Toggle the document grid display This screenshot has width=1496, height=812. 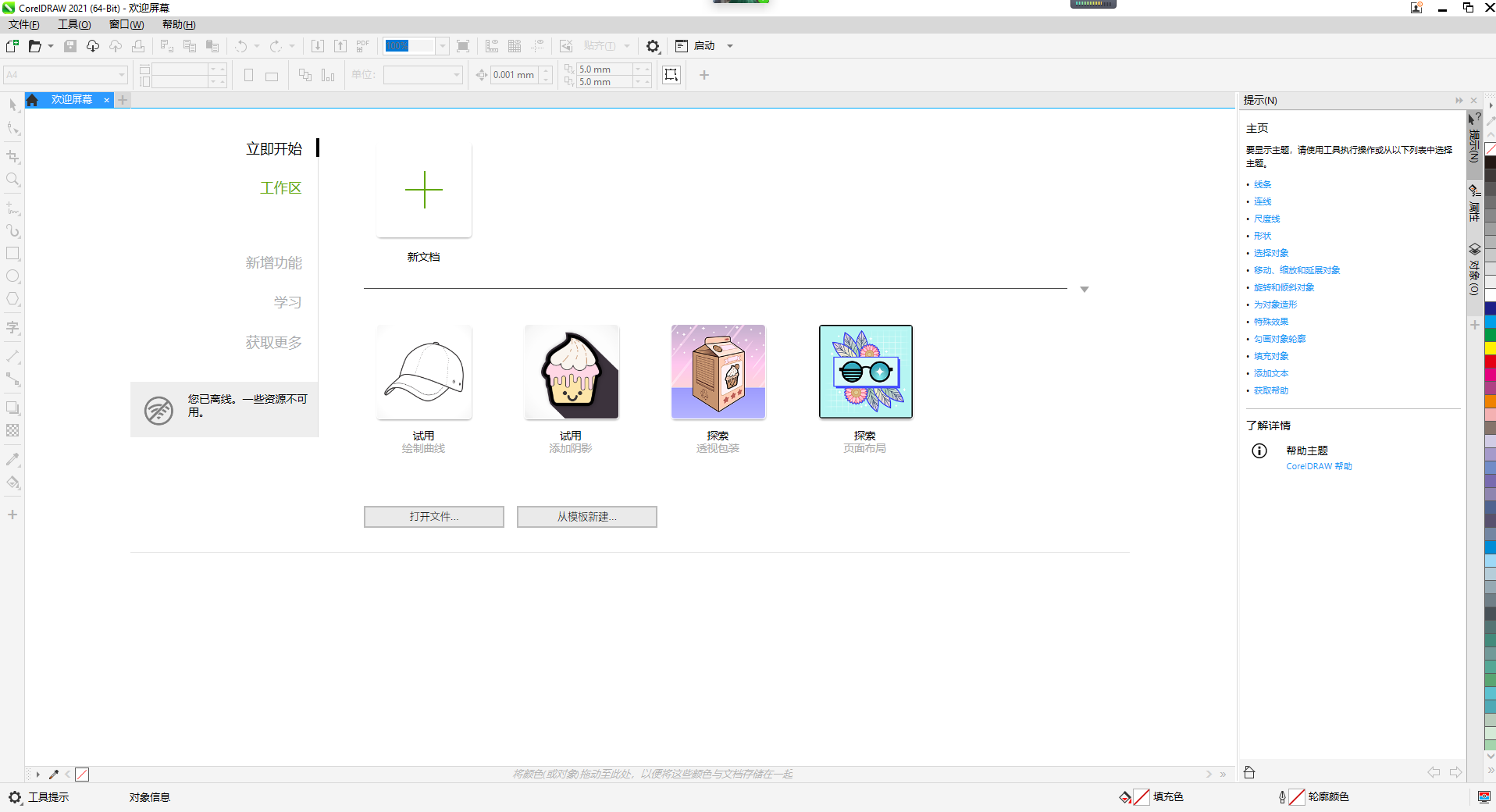point(515,46)
